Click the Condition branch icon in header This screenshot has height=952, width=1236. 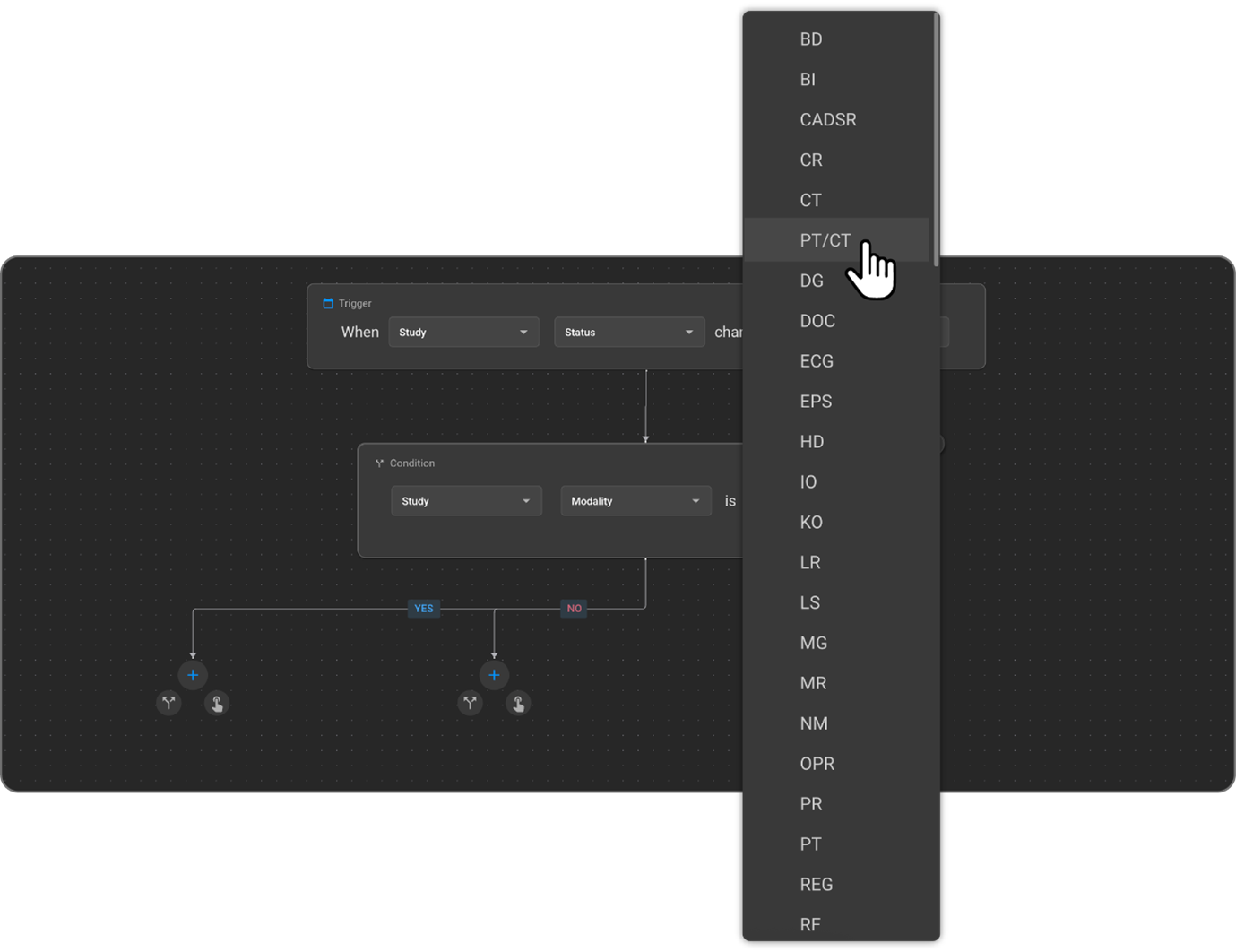click(x=379, y=463)
